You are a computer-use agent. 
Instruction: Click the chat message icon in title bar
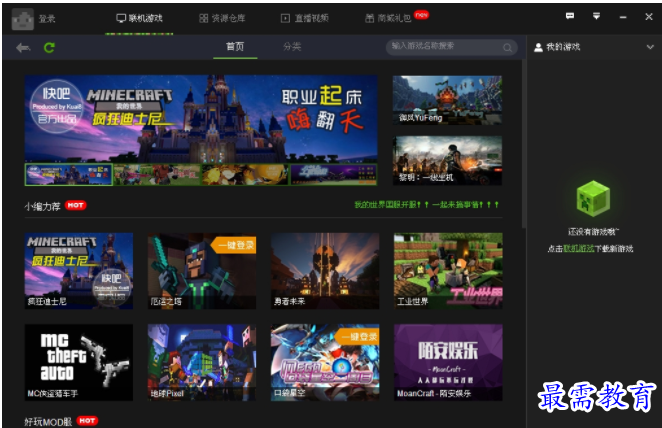570,16
